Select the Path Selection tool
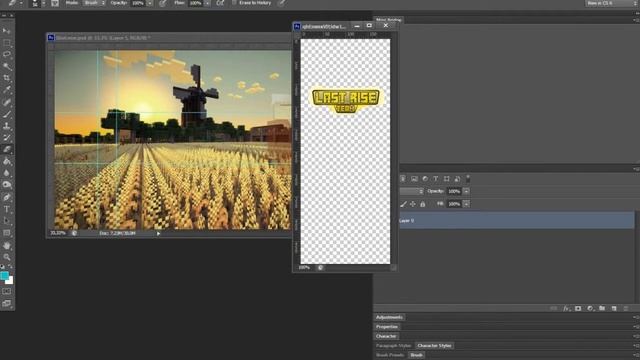The width and height of the screenshot is (640, 360). [7, 221]
